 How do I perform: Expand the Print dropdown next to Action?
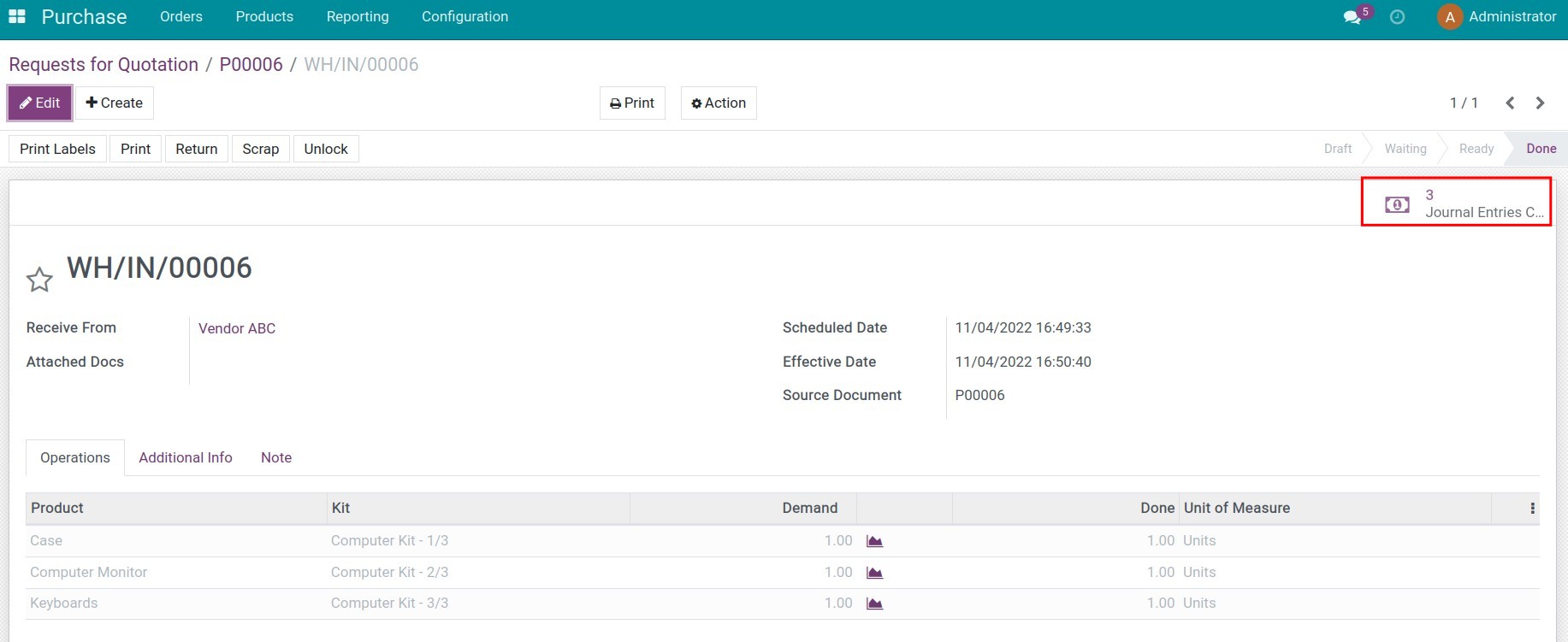[632, 103]
